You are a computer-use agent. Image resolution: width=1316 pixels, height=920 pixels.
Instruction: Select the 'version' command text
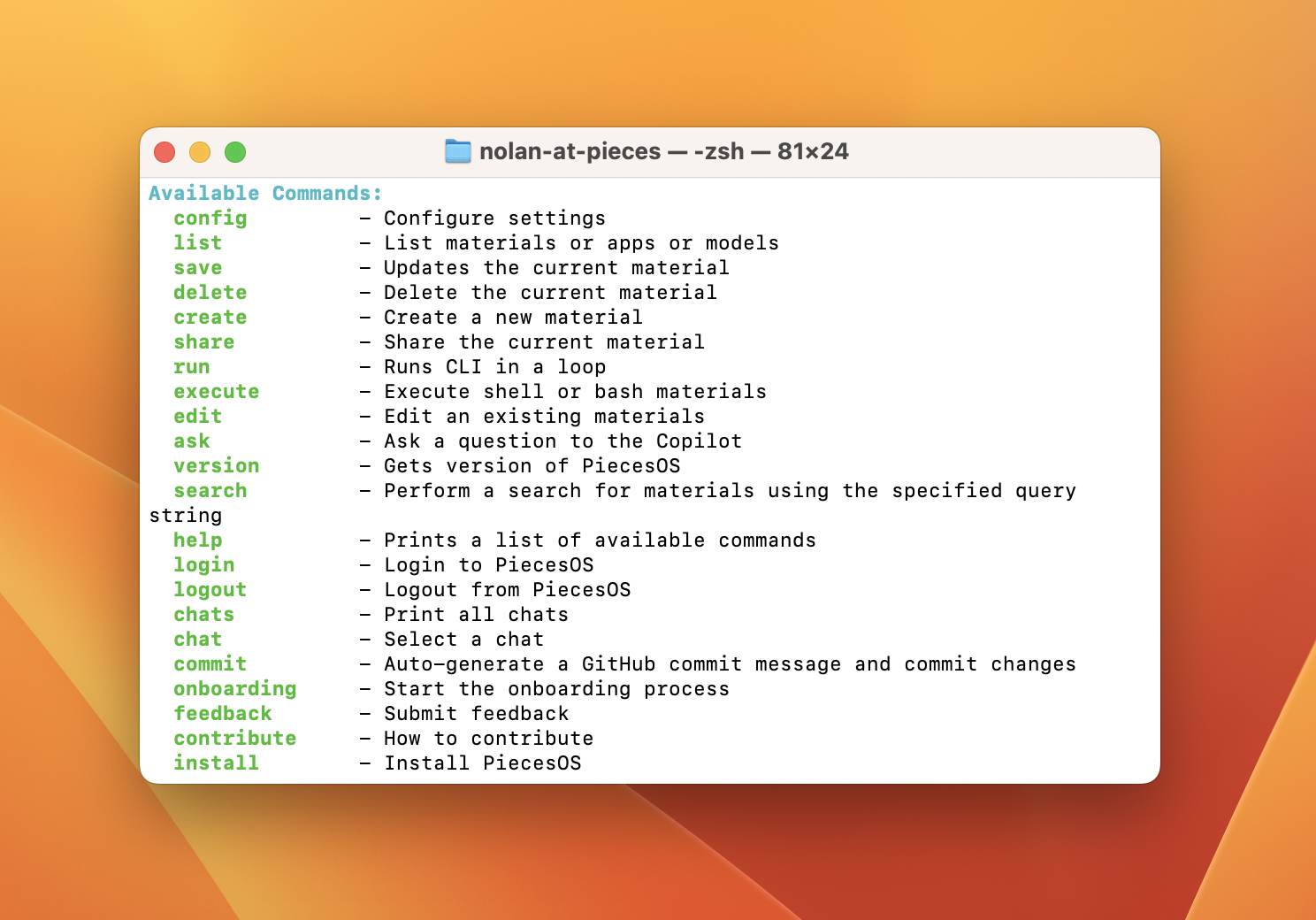point(217,465)
